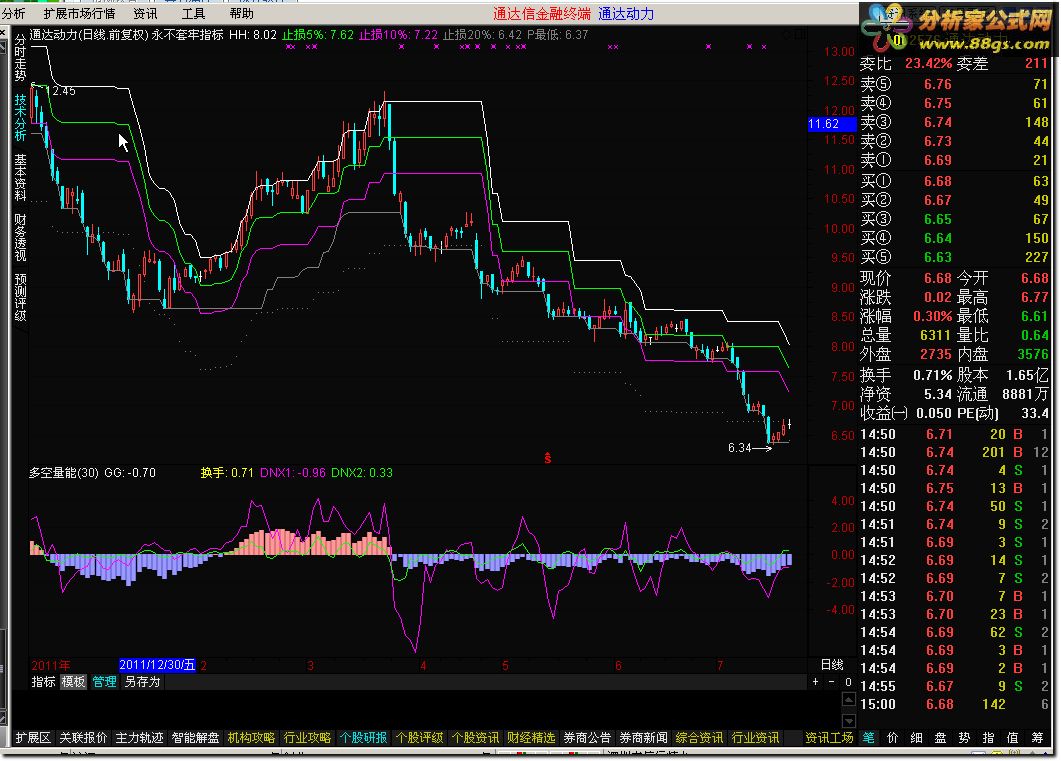1061x761 pixels.
Task: Select the 盘 panel tab
Action: coord(941,737)
